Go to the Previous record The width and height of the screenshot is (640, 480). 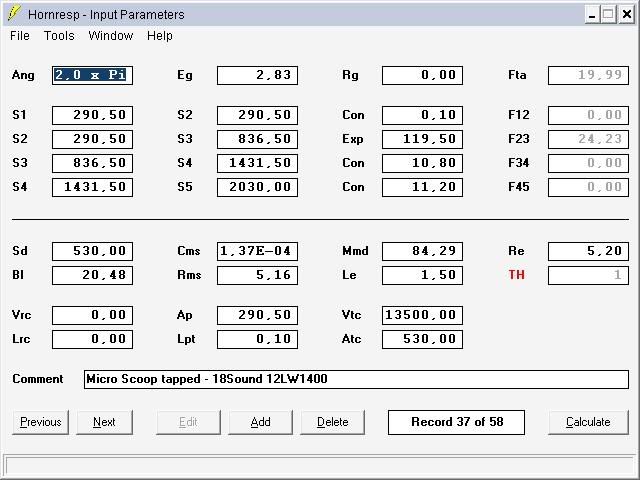coord(40,422)
